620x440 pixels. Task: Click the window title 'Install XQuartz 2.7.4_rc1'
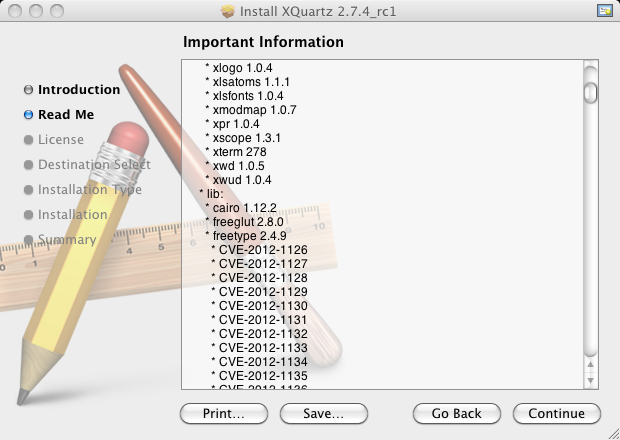[x=318, y=11]
